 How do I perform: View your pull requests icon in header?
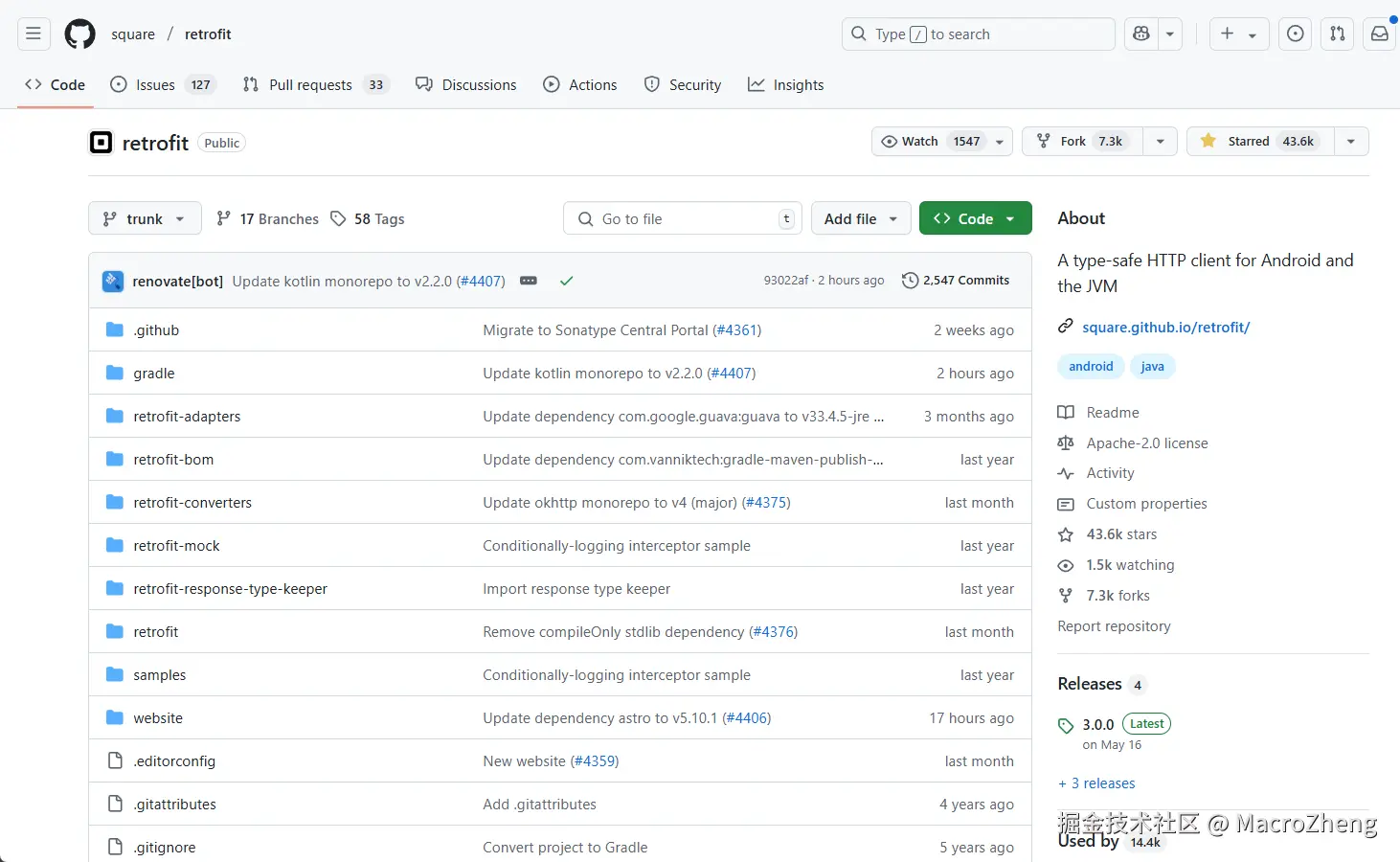click(x=1338, y=34)
